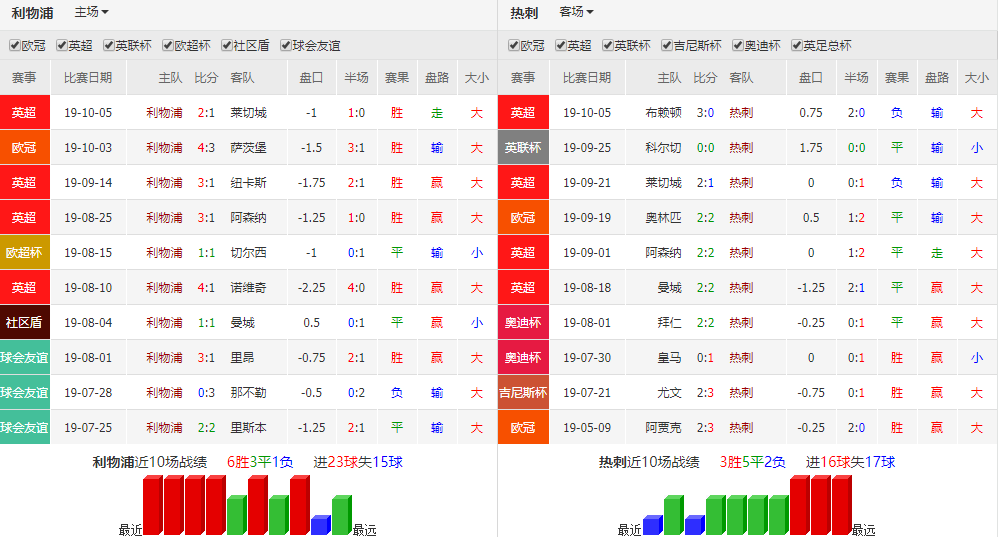Click 英超 tag for 利物浦 vs 莱切城
999x537 pixels.
tap(24, 113)
